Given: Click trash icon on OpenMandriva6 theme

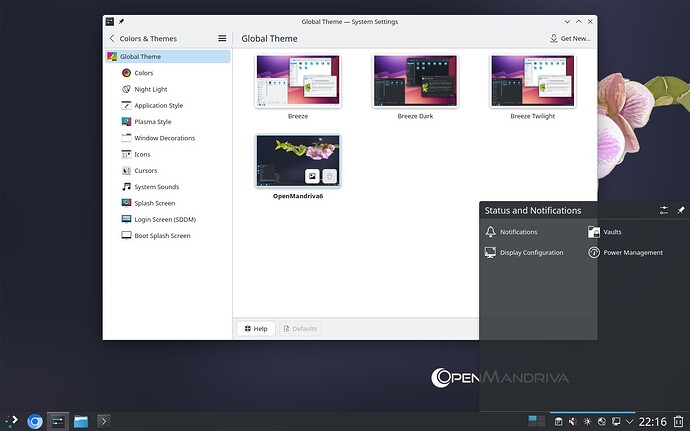Looking at the screenshot, I should click(330, 176).
